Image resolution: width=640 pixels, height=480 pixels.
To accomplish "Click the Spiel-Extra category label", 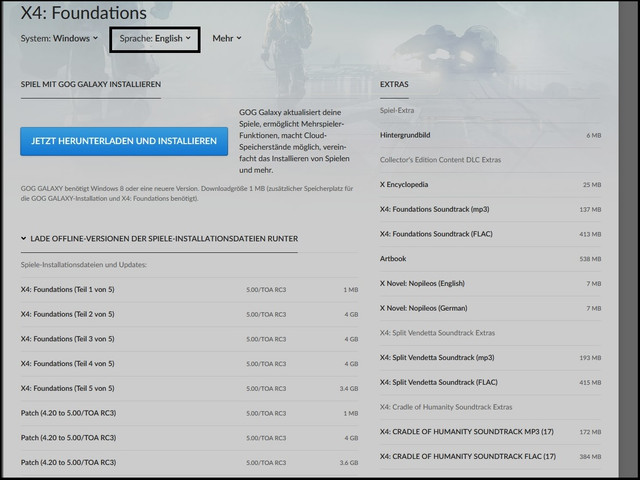I will 397,111.
